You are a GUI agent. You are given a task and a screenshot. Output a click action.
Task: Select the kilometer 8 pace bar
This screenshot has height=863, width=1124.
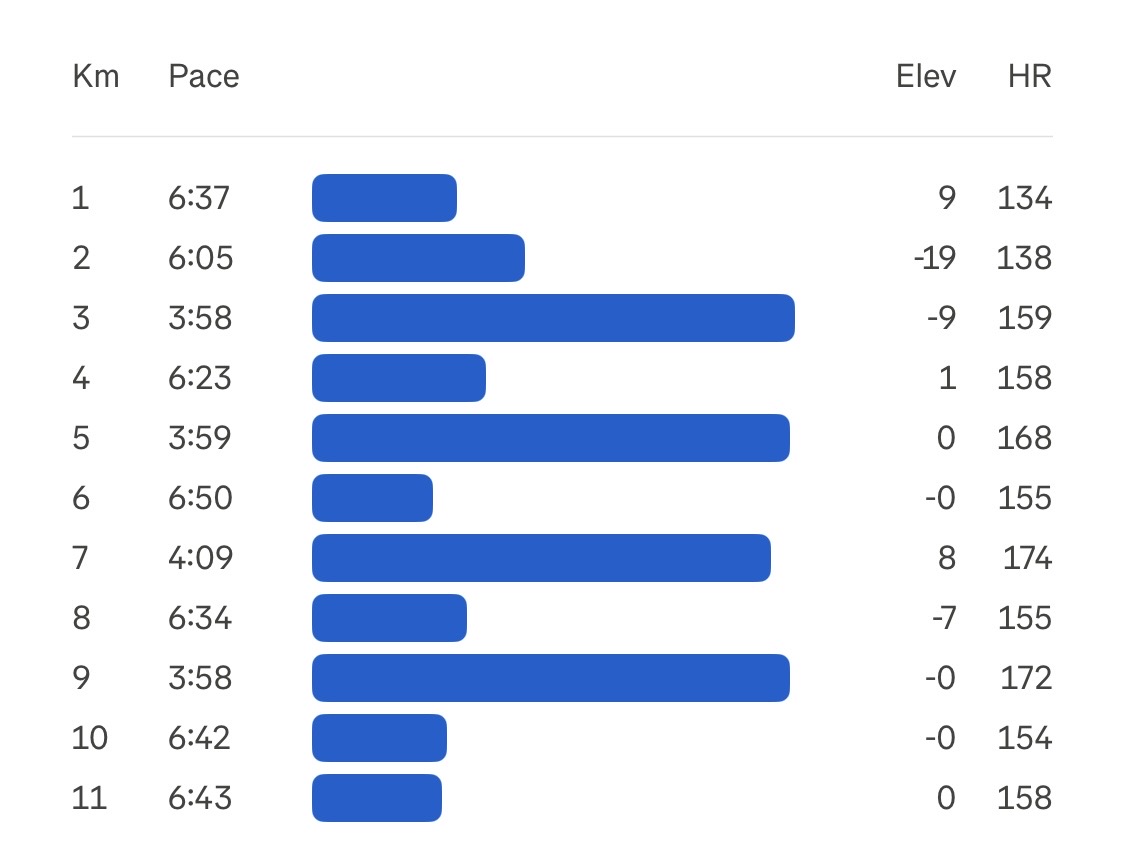[x=389, y=618]
